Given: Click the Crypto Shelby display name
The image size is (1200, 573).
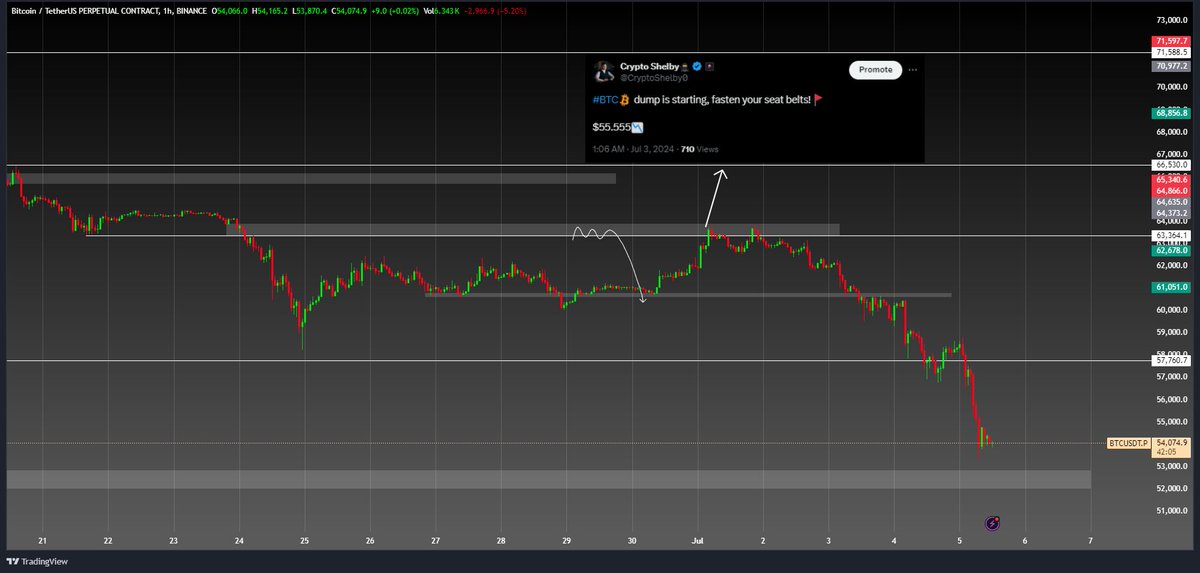Looking at the screenshot, I should tap(650, 65).
